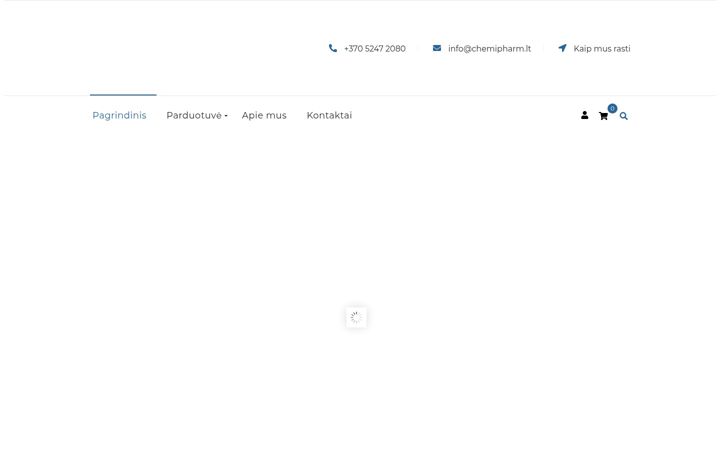Viewport: 720px width, 450px height.
Task: Click the envelope icon next to info@chemipharm.lt
Action: [437, 48]
